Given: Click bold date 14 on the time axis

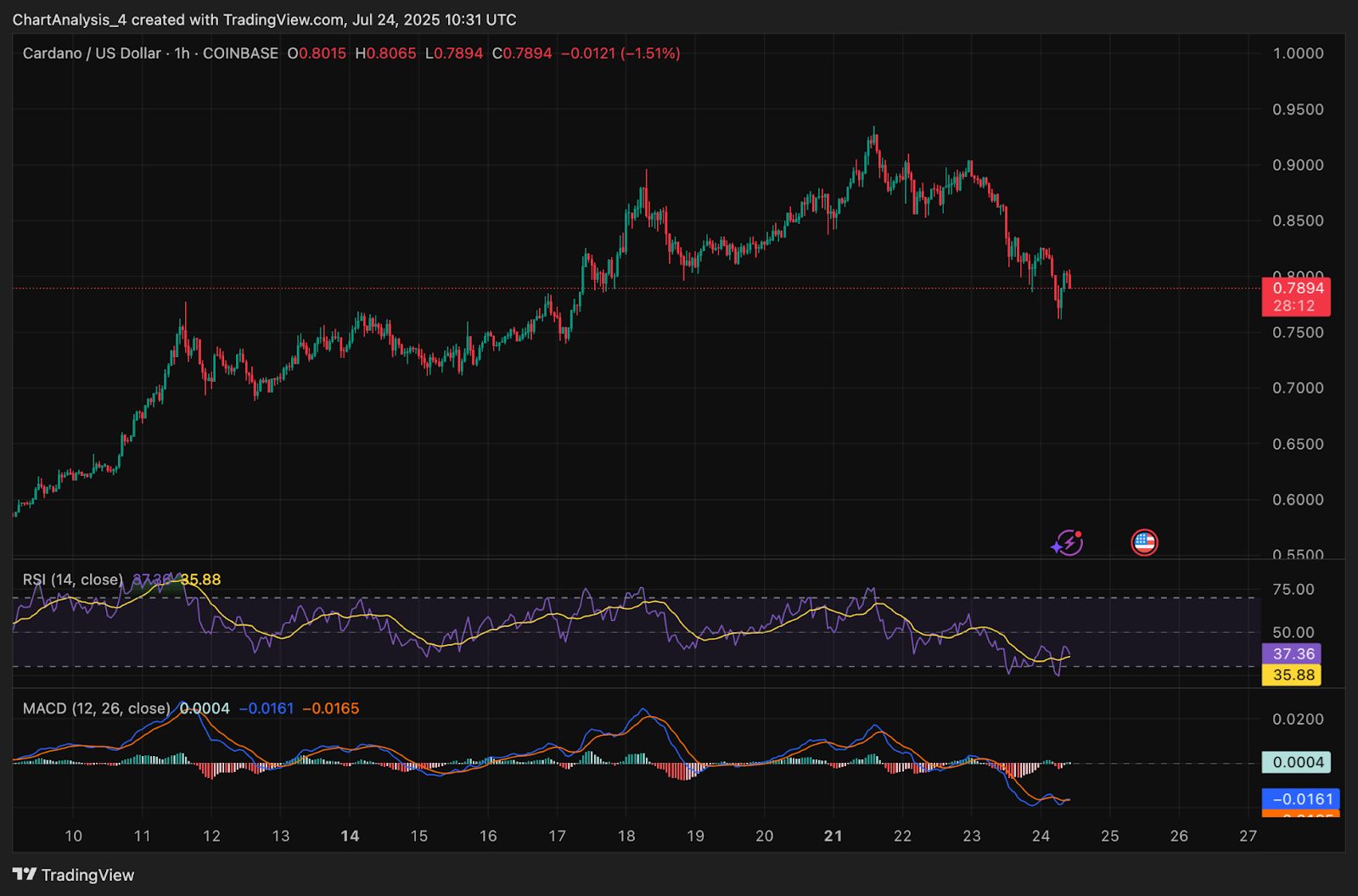Looking at the screenshot, I should click(350, 837).
